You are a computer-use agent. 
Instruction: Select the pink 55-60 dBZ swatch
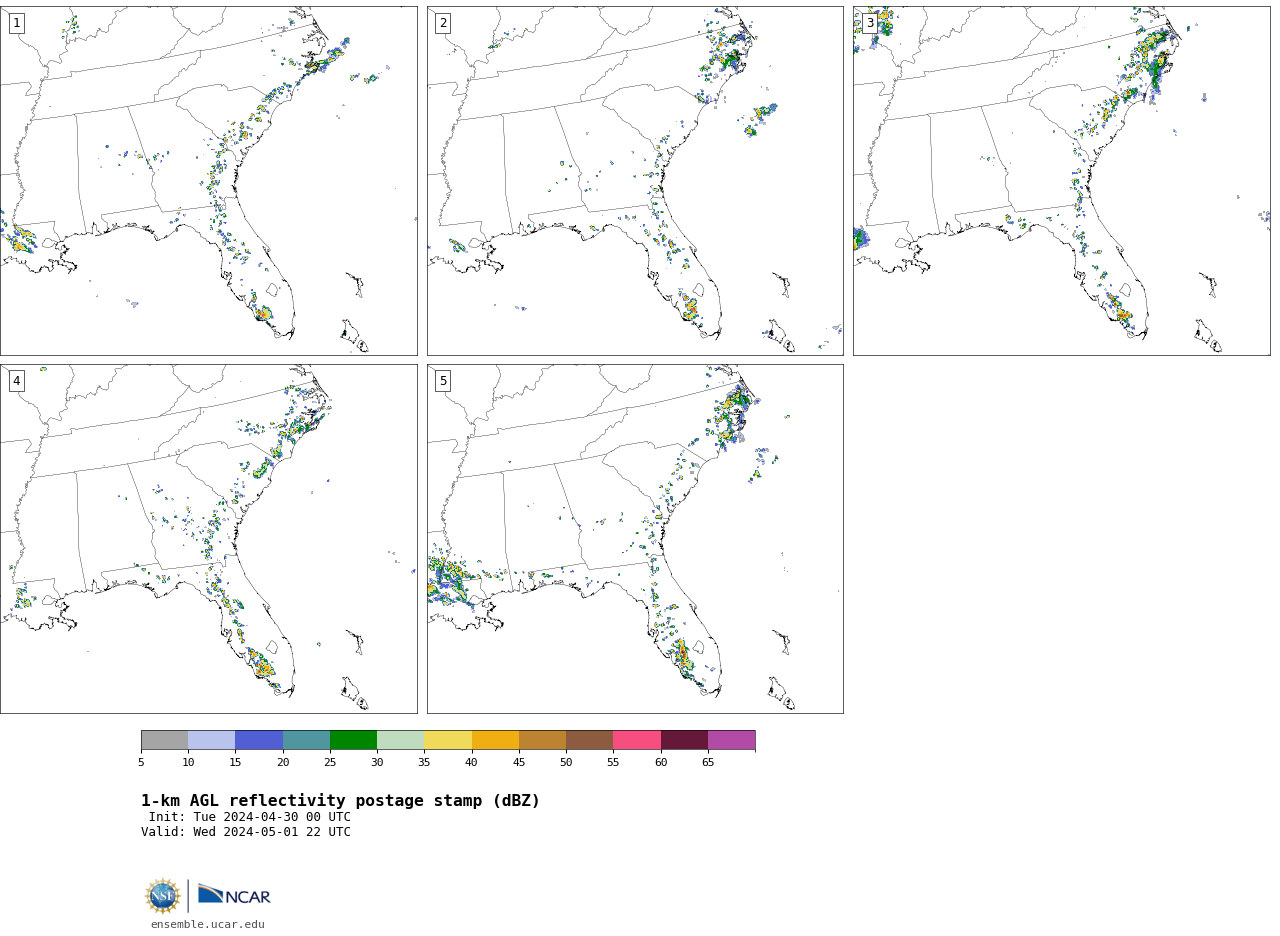coord(637,740)
